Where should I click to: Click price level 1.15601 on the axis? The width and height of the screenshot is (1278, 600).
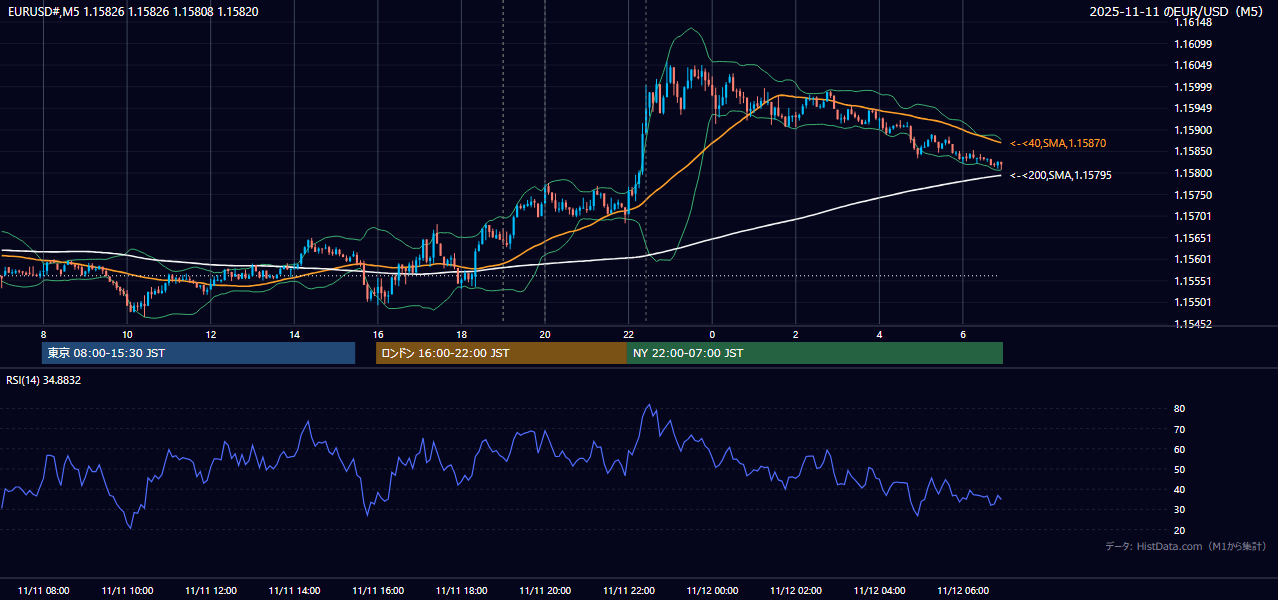click(1193, 259)
